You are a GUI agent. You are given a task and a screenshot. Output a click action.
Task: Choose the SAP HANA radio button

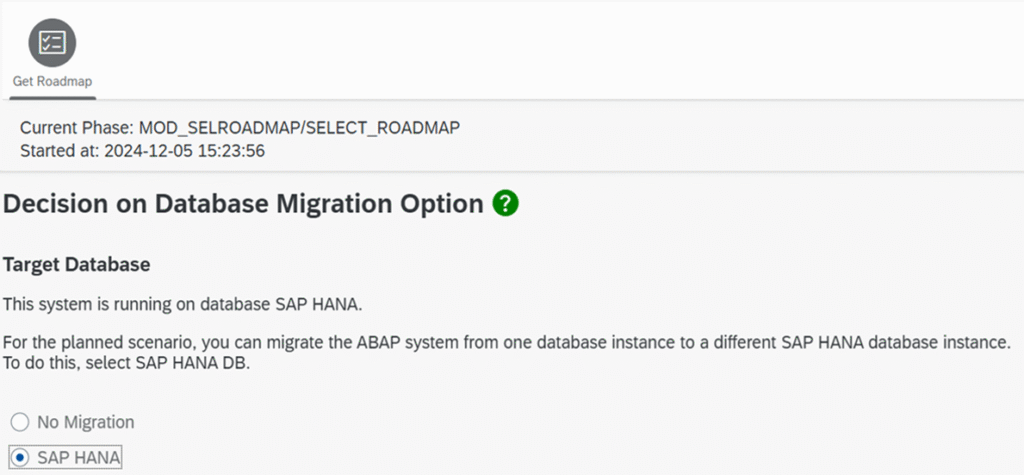coord(20,458)
